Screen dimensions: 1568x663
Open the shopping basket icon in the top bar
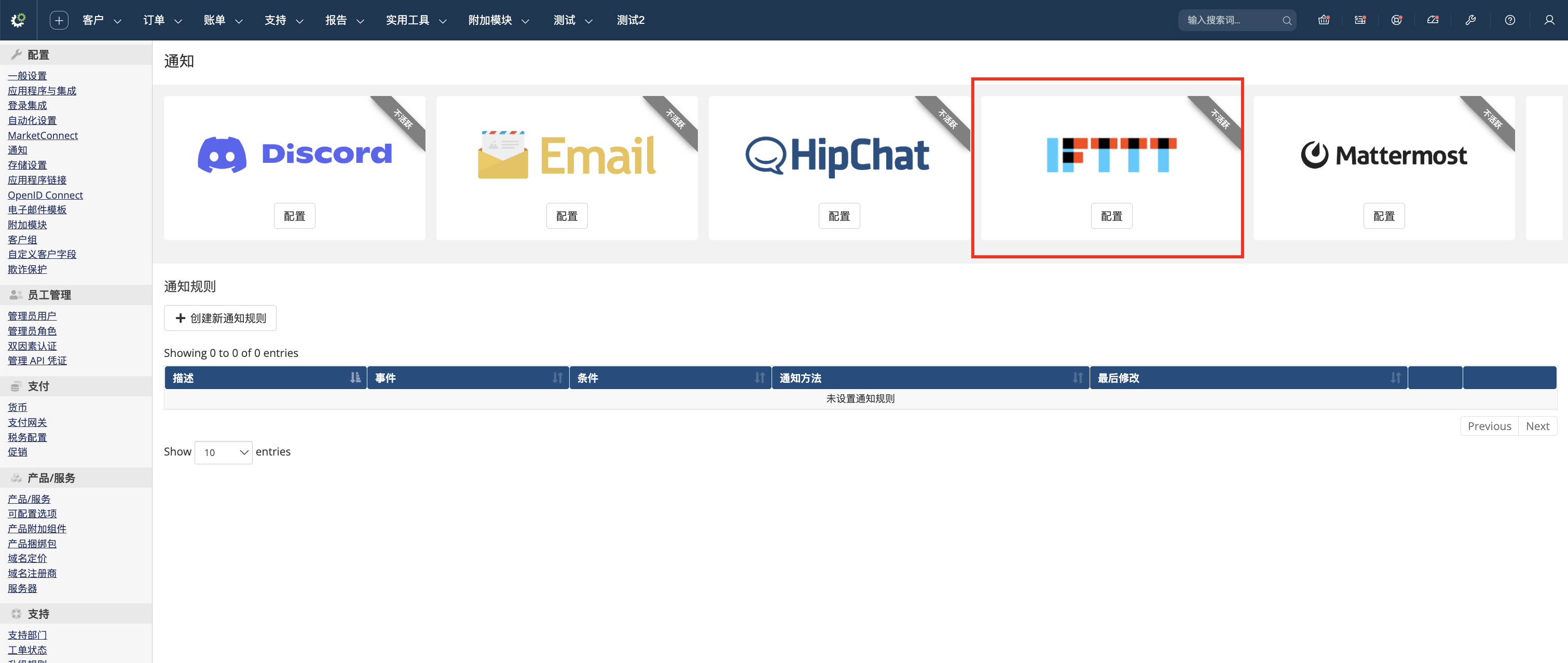point(1323,20)
